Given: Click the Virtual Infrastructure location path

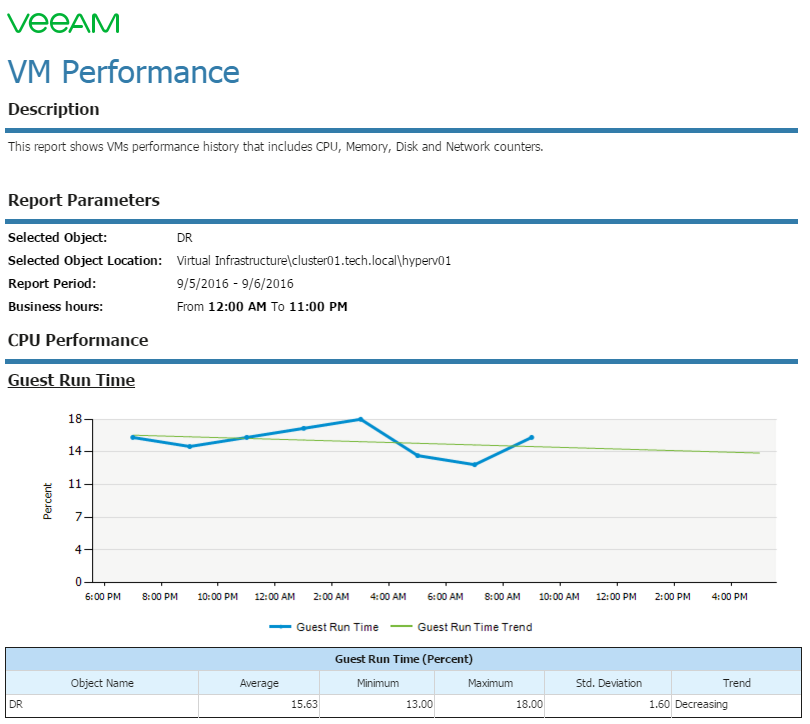Looking at the screenshot, I should click(314, 261).
